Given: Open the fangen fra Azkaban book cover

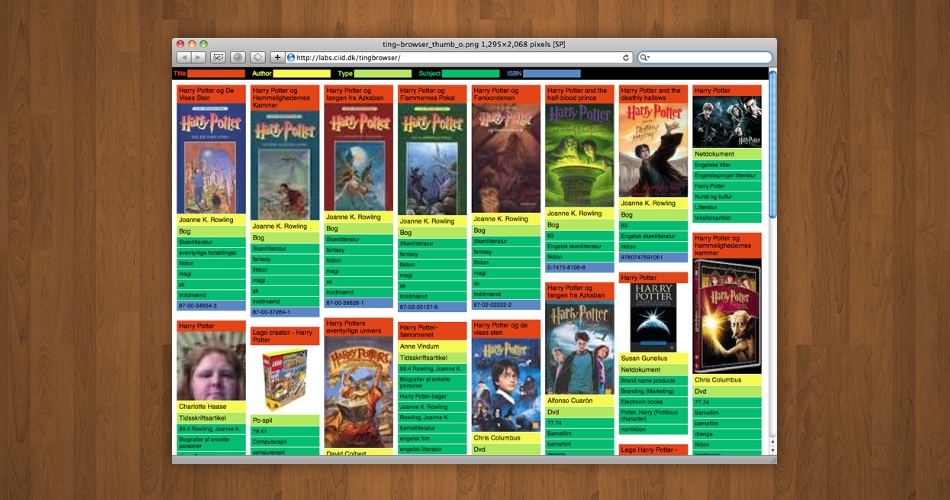Looking at the screenshot, I should tap(358, 157).
